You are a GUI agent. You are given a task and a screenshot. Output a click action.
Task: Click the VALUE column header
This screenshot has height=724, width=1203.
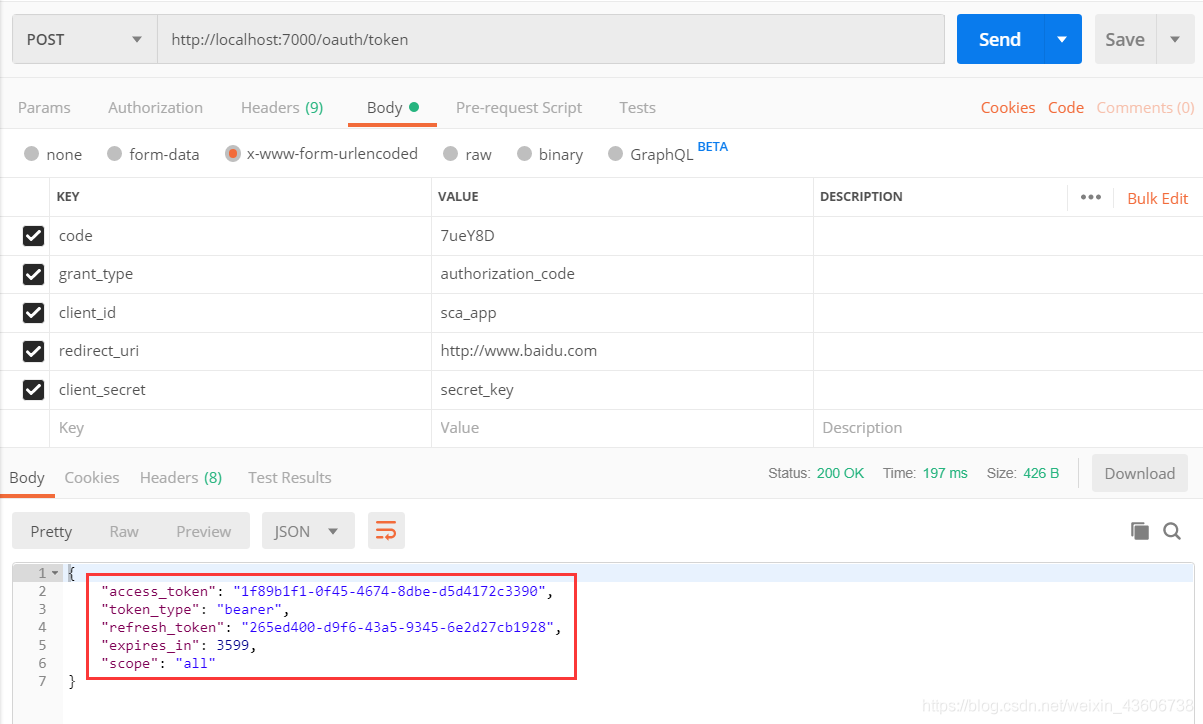pos(458,197)
